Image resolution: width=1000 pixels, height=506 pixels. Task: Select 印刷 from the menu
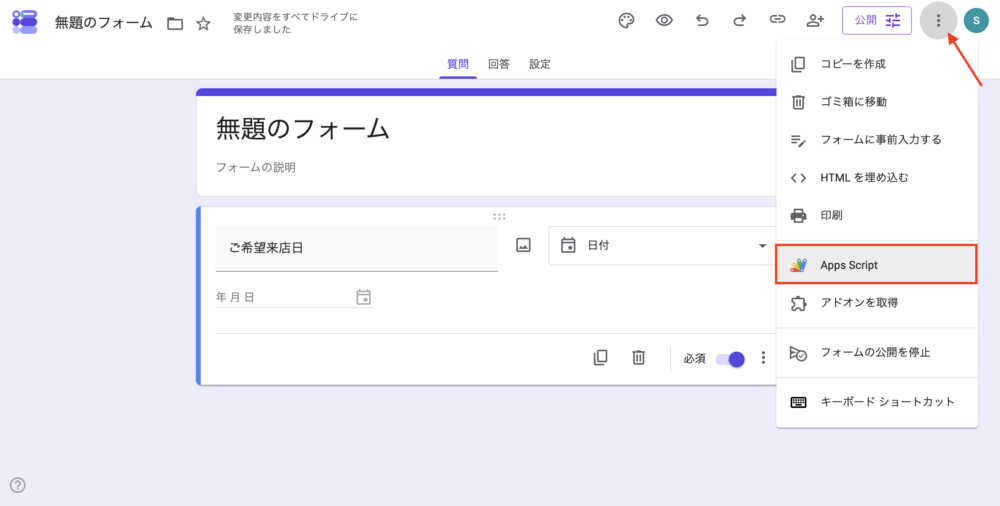(x=877, y=216)
